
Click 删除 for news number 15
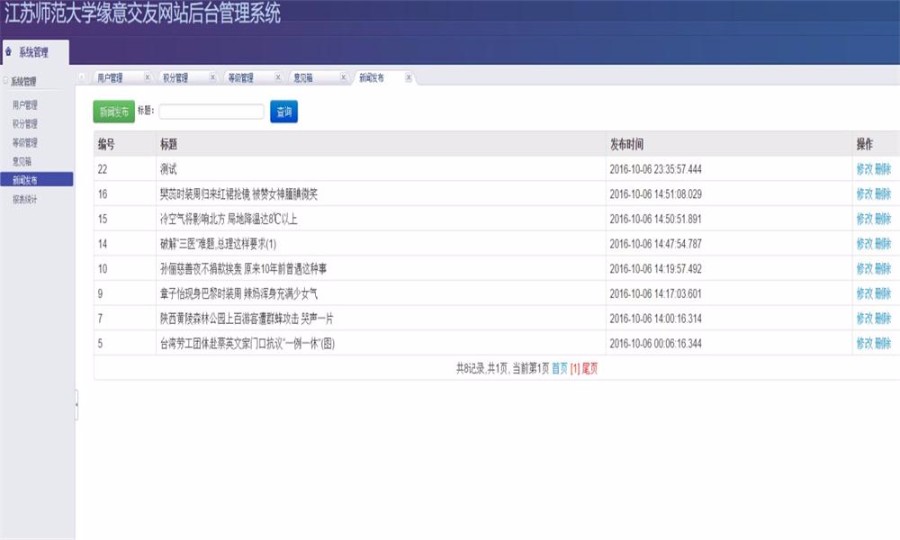click(x=883, y=219)
